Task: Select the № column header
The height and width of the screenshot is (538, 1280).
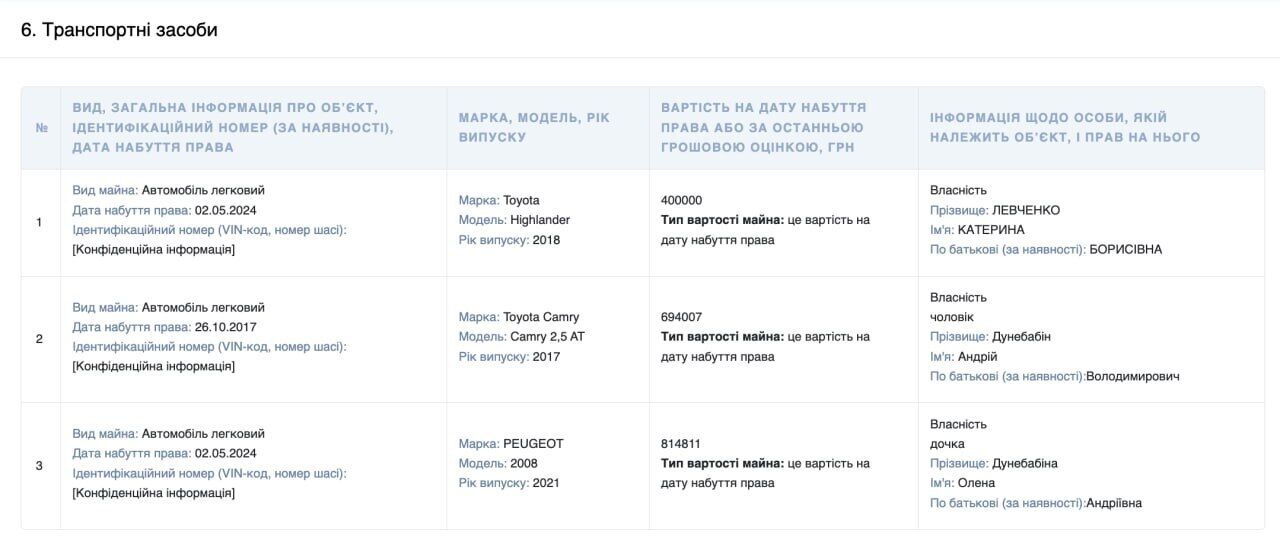Action: 41,128
